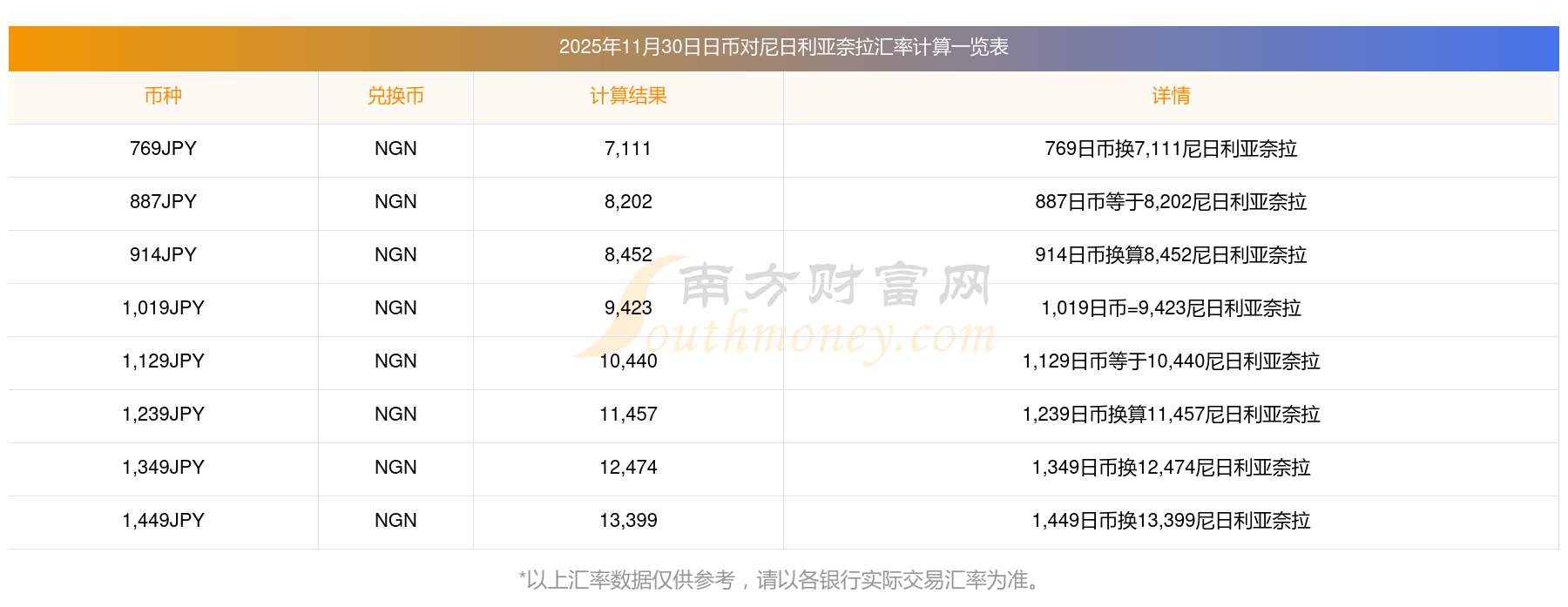Viewport: 1568px width, 607px height.
Task: Click detail text 769日币换7,111尼日利亚奈拉
Action: (x=1171, y=149)
